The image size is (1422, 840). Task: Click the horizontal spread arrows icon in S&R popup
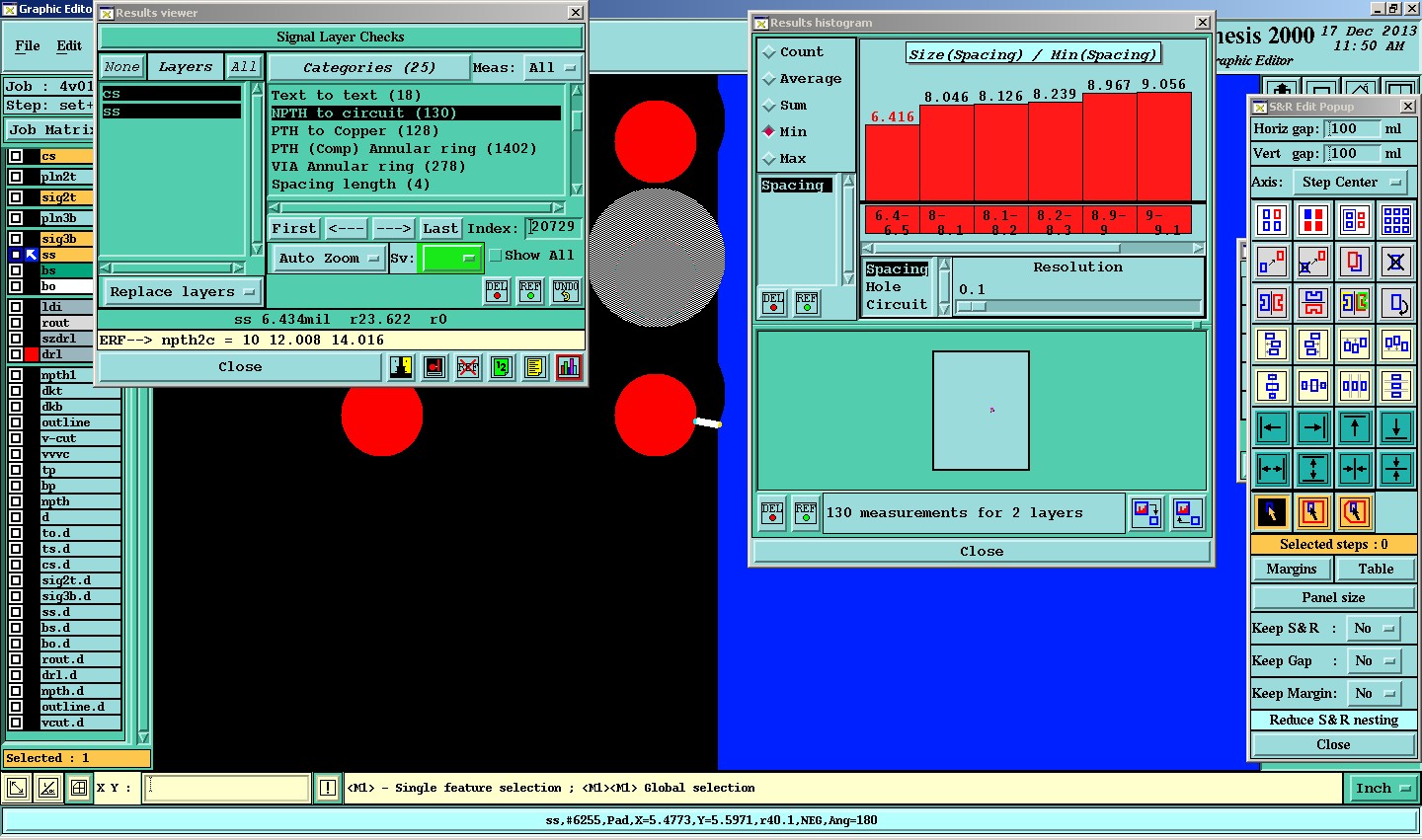1272,469
